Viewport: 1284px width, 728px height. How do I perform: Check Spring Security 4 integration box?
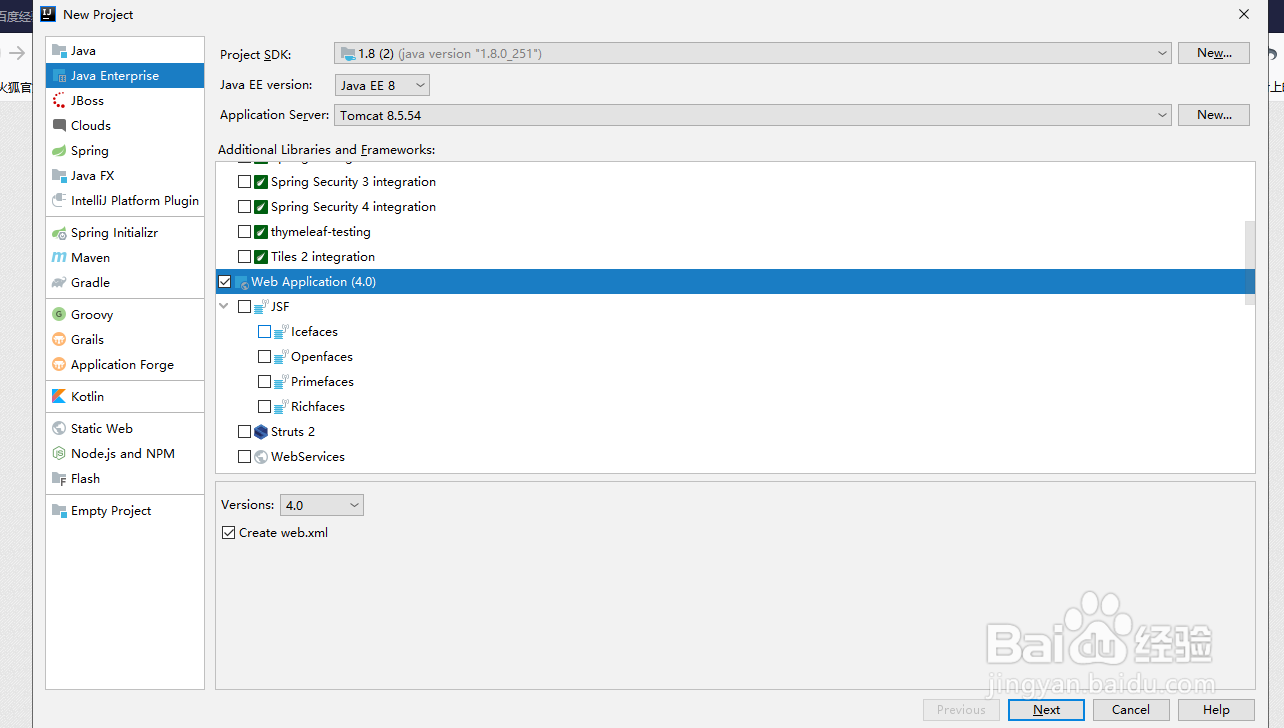click(x=244, y=207)
